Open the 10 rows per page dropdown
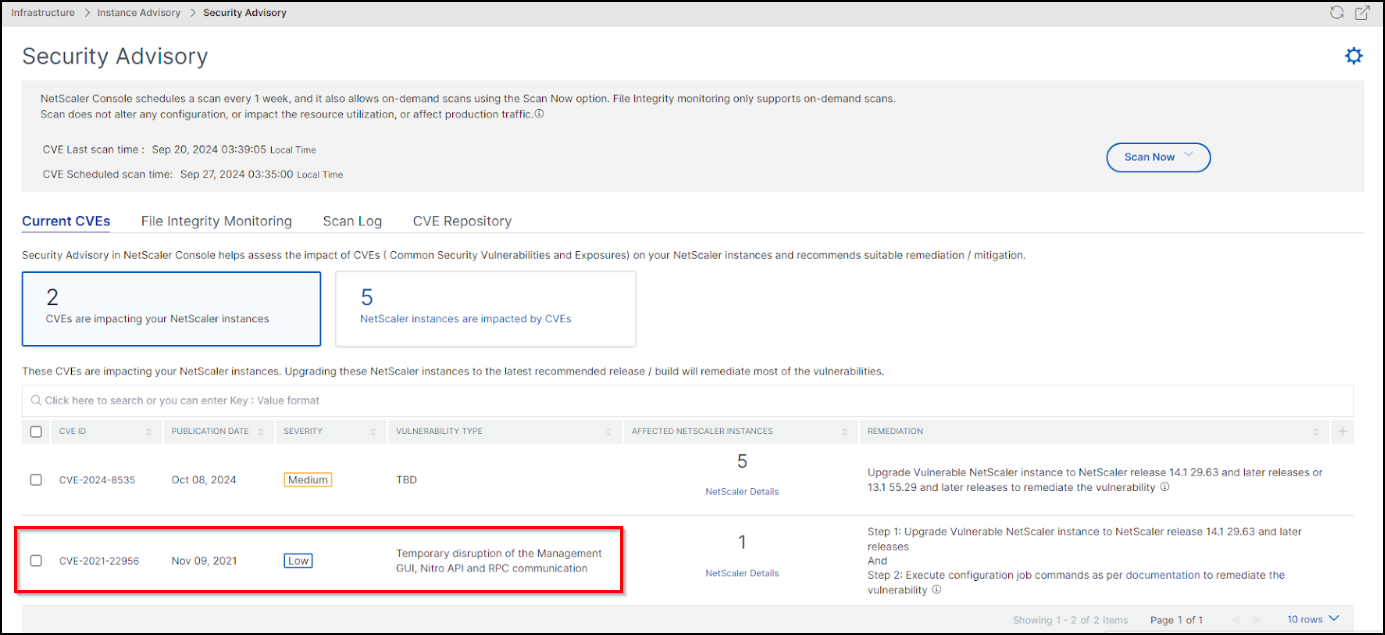Image resolution: width=1385 pixels, height=635 pixels. 1313,619
